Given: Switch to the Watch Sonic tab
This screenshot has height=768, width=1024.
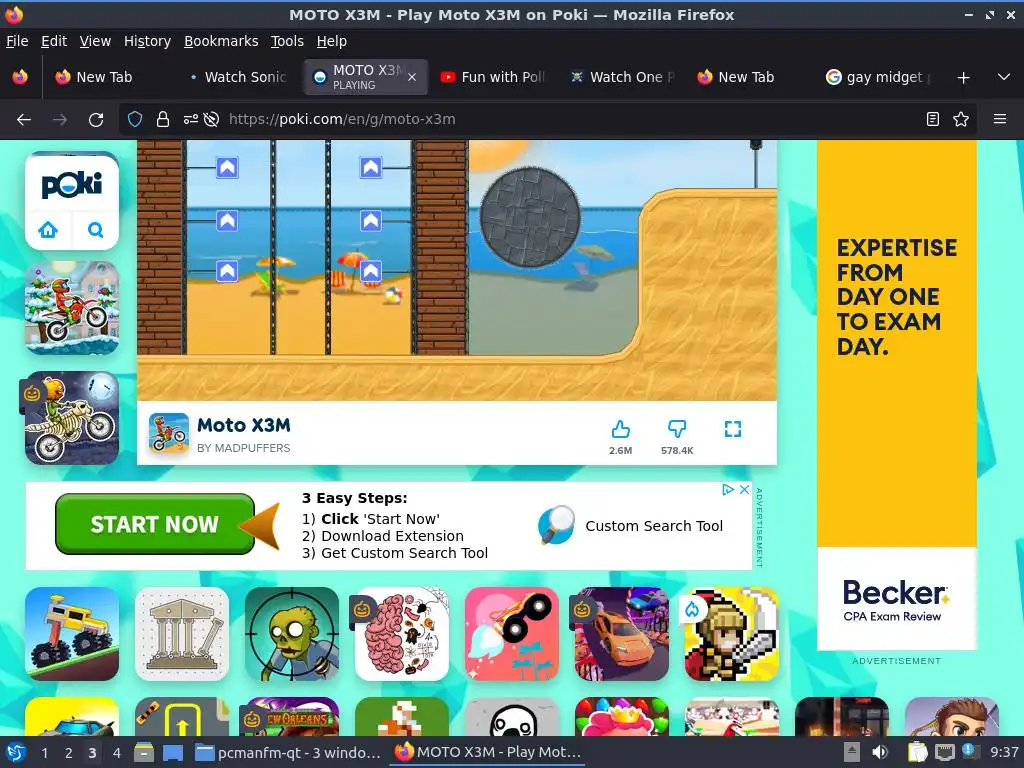Looking at the screenshot, I should (236, 77).
